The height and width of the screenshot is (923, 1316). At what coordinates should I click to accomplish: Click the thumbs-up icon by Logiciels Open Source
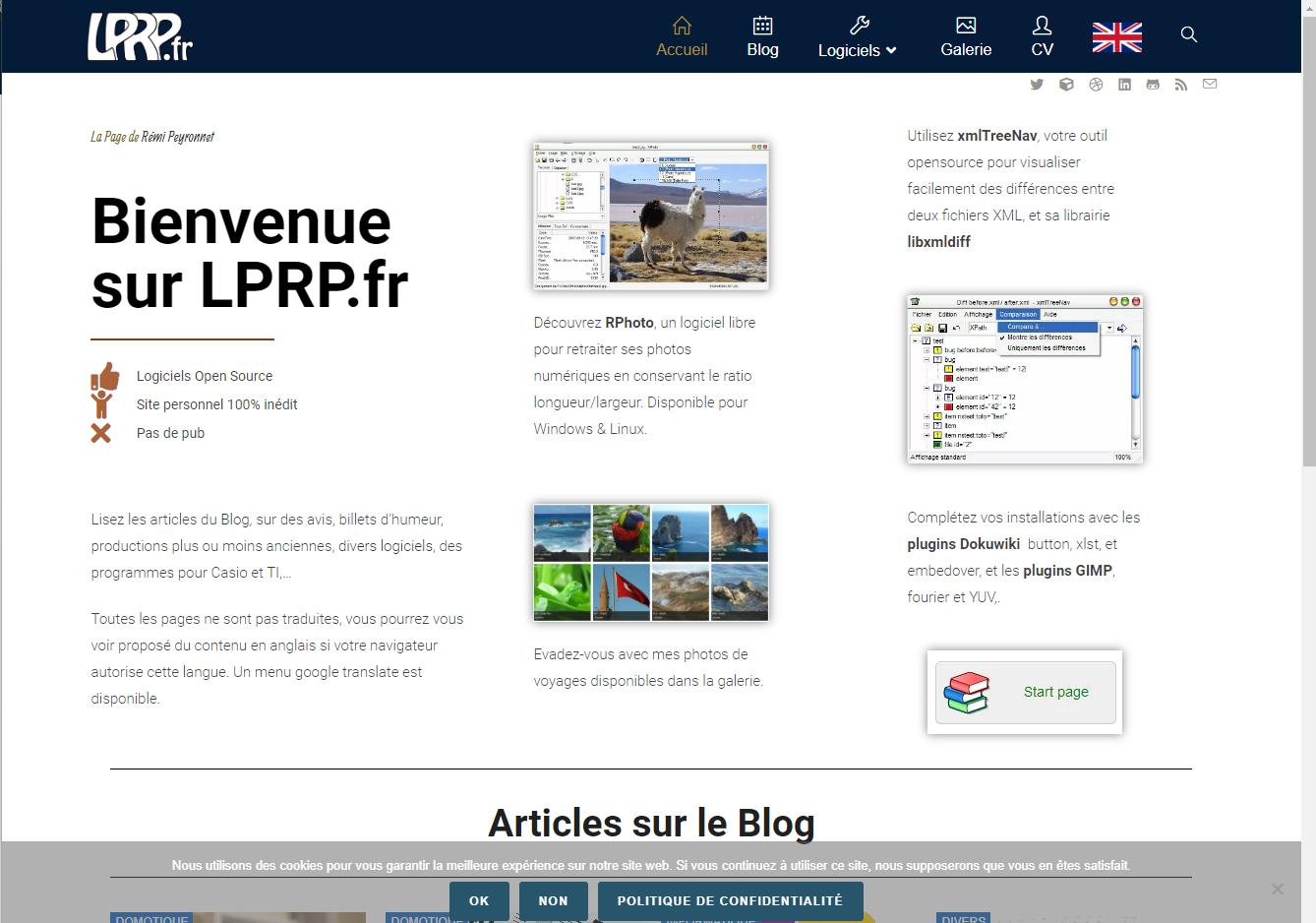(105, 377)
